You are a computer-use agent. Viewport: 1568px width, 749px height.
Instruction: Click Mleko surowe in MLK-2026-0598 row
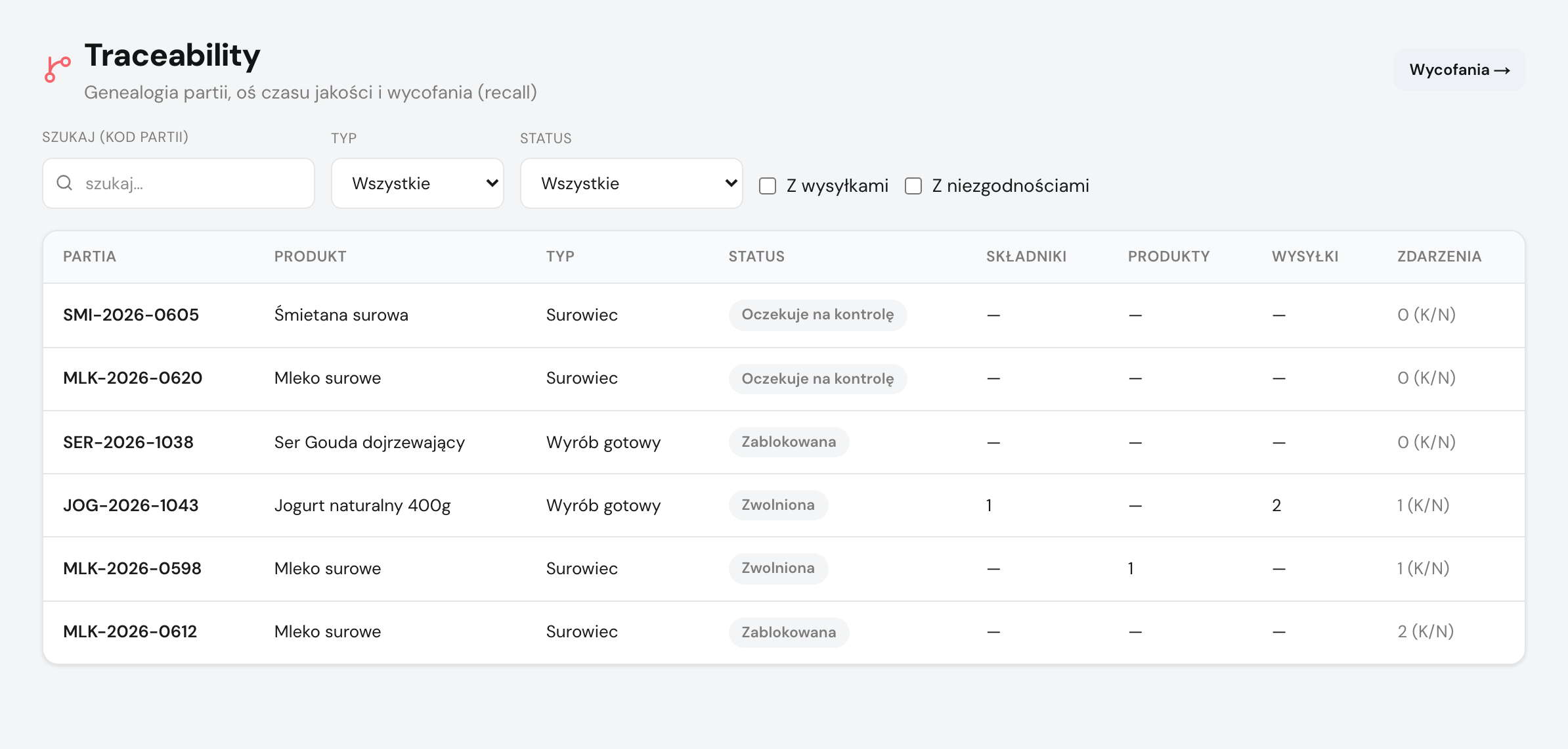point(328,568)
